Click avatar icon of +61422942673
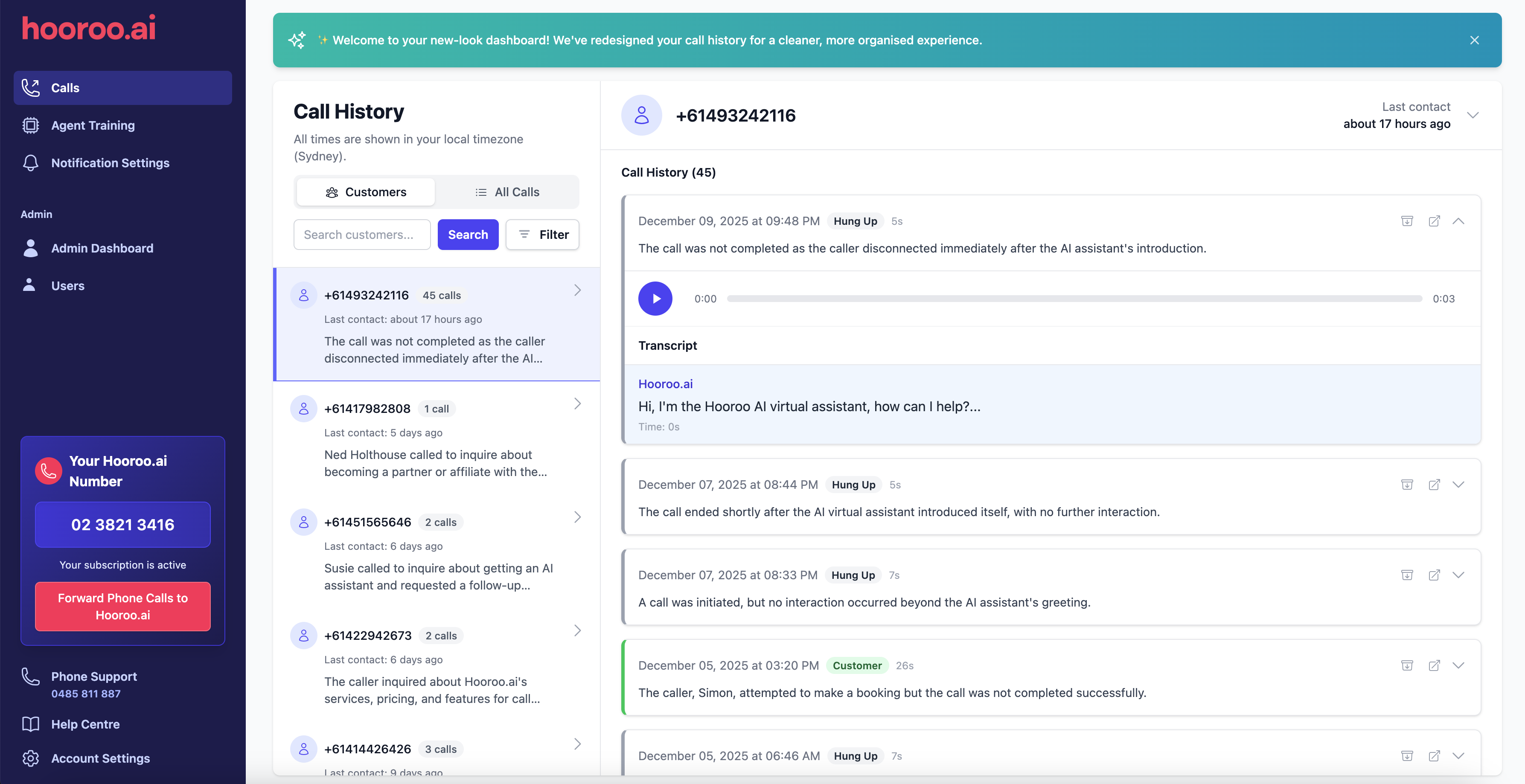1525x784 pixels. pyautogui.click(x=304, y=636)
